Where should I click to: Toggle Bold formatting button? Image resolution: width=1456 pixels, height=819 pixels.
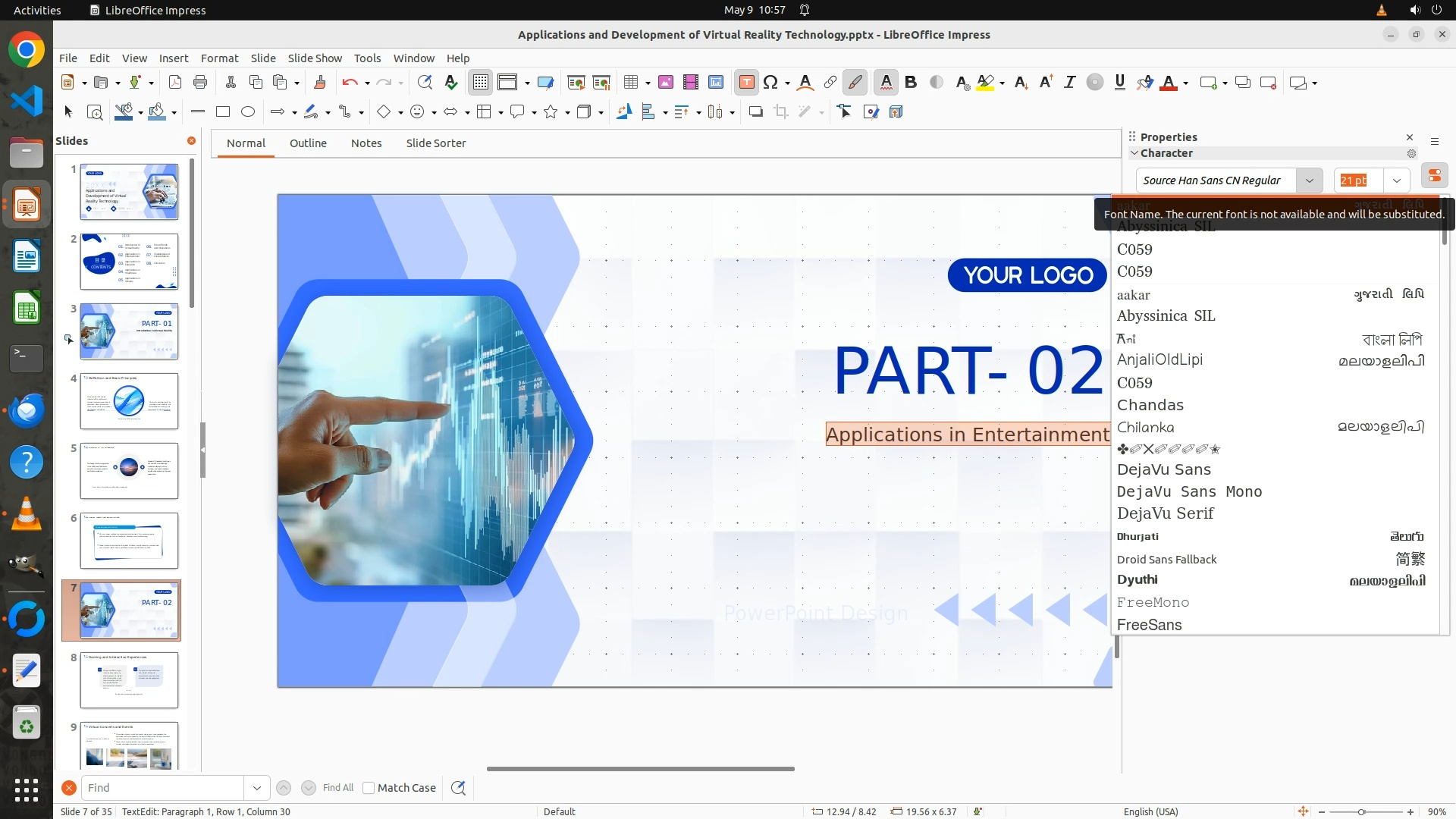tap(911, 83)
